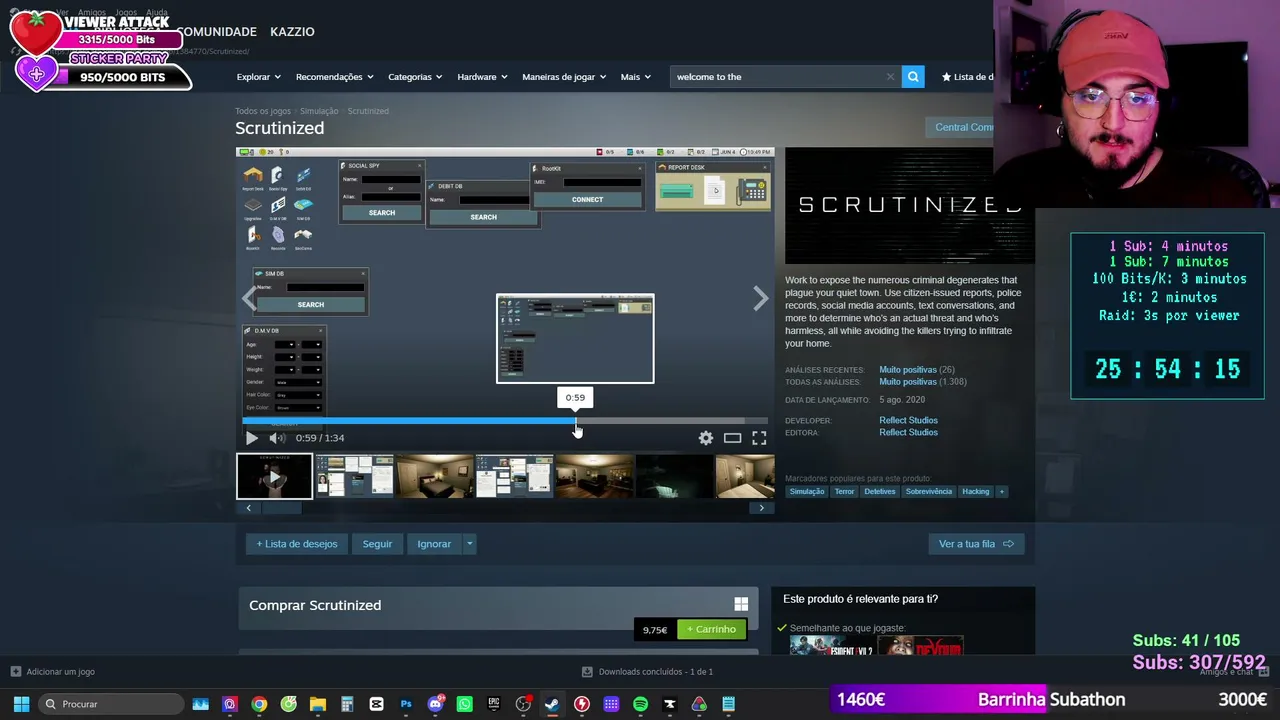Show the previous media with left arrow
1280x720 pixels.
[x=249, y=298]
